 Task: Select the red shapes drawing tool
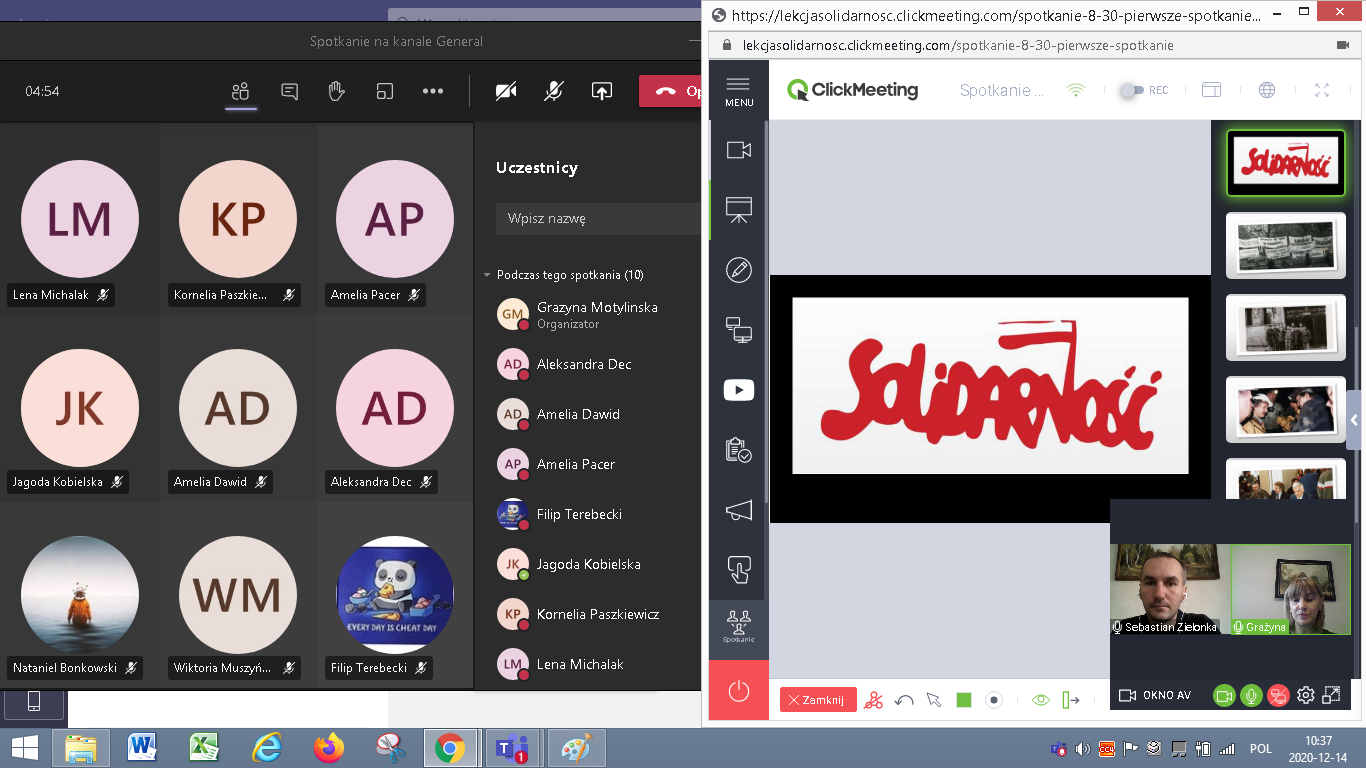click(x=874, y=700)
